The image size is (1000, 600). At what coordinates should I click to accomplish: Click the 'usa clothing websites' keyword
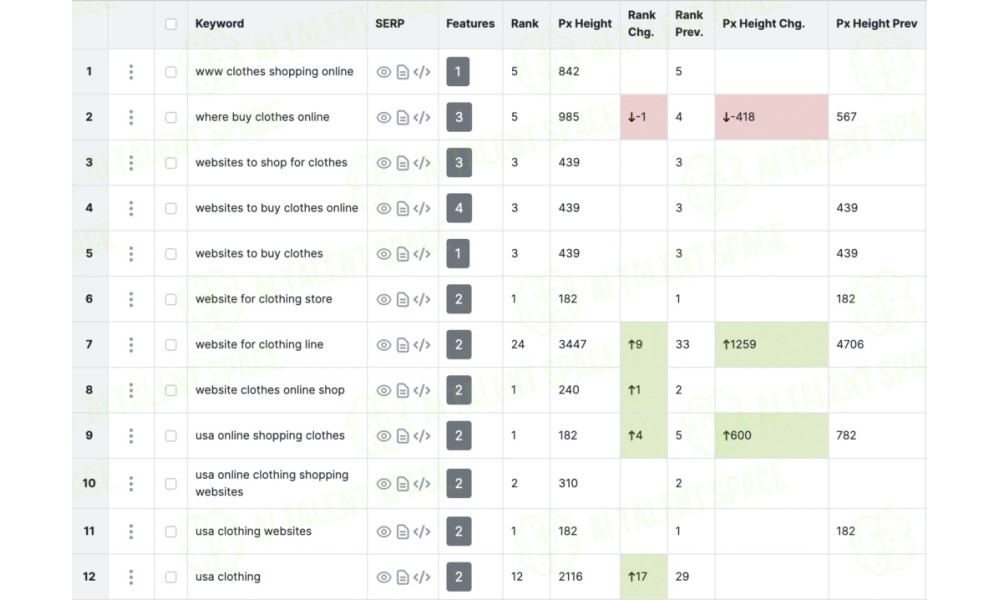[x=253, y=531]
